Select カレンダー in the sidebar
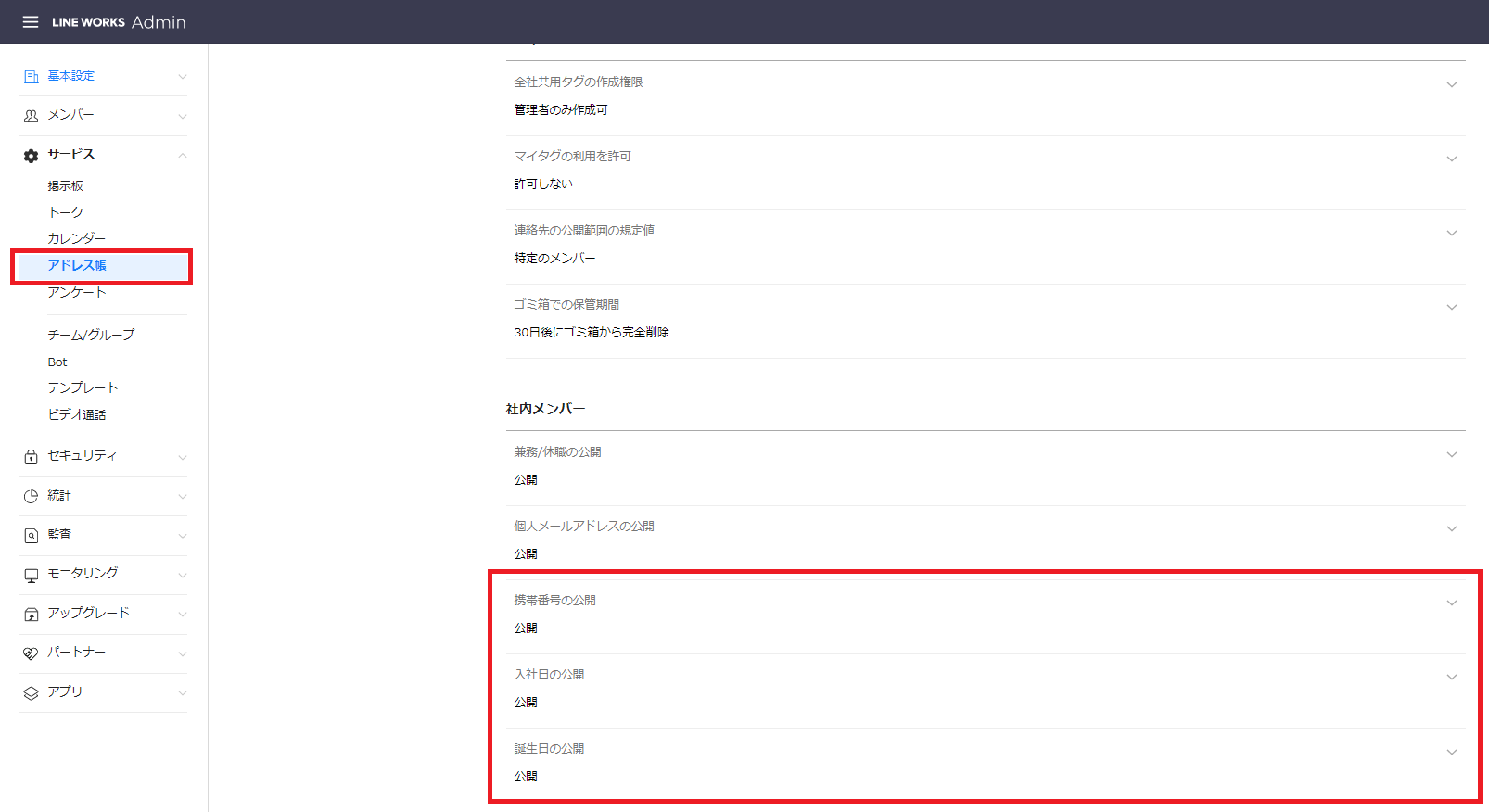The image size is (1489, 812). (x=76, y=239)
